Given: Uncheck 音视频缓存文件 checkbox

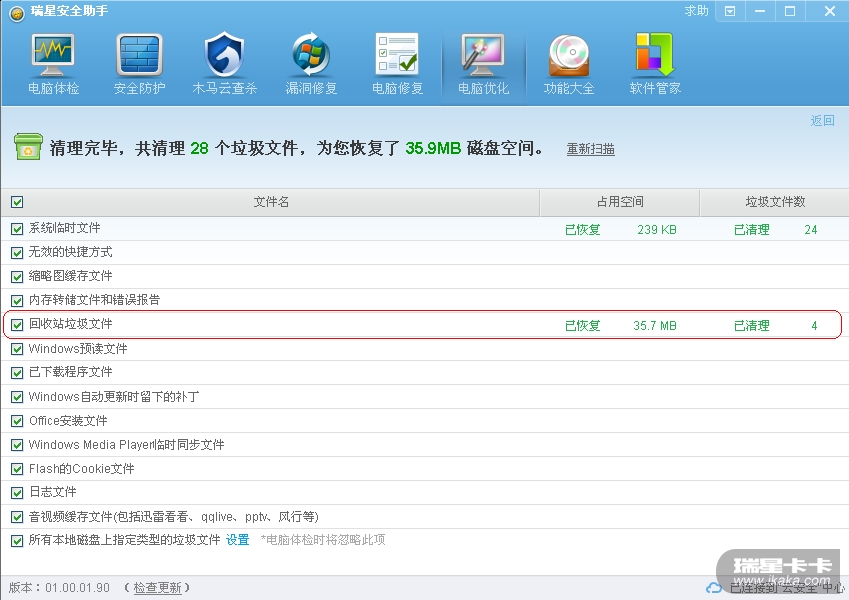Looking at the screenshot, I should coord(17,517).
